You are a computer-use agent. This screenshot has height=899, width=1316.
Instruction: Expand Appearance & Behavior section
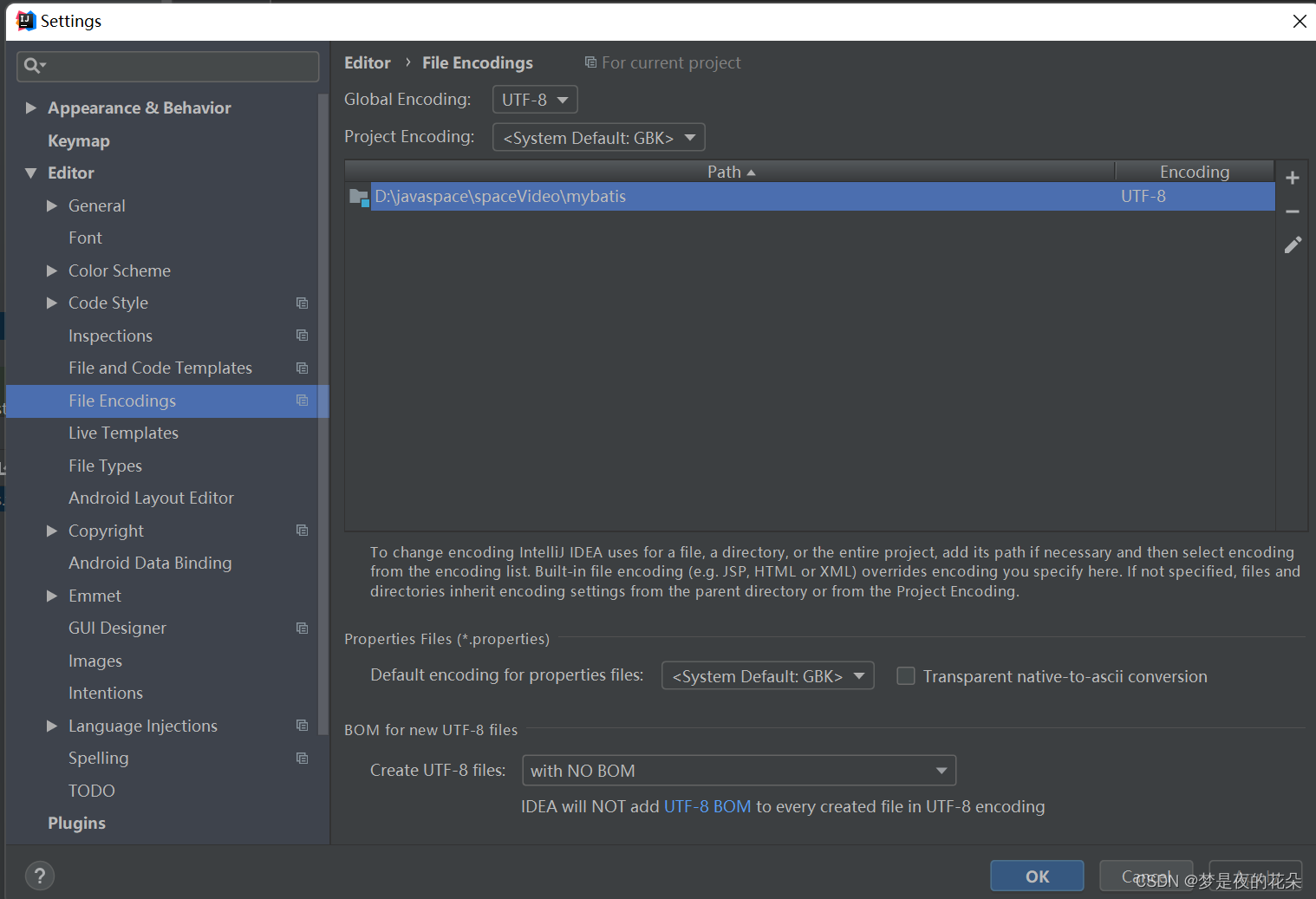click(31, 108)
